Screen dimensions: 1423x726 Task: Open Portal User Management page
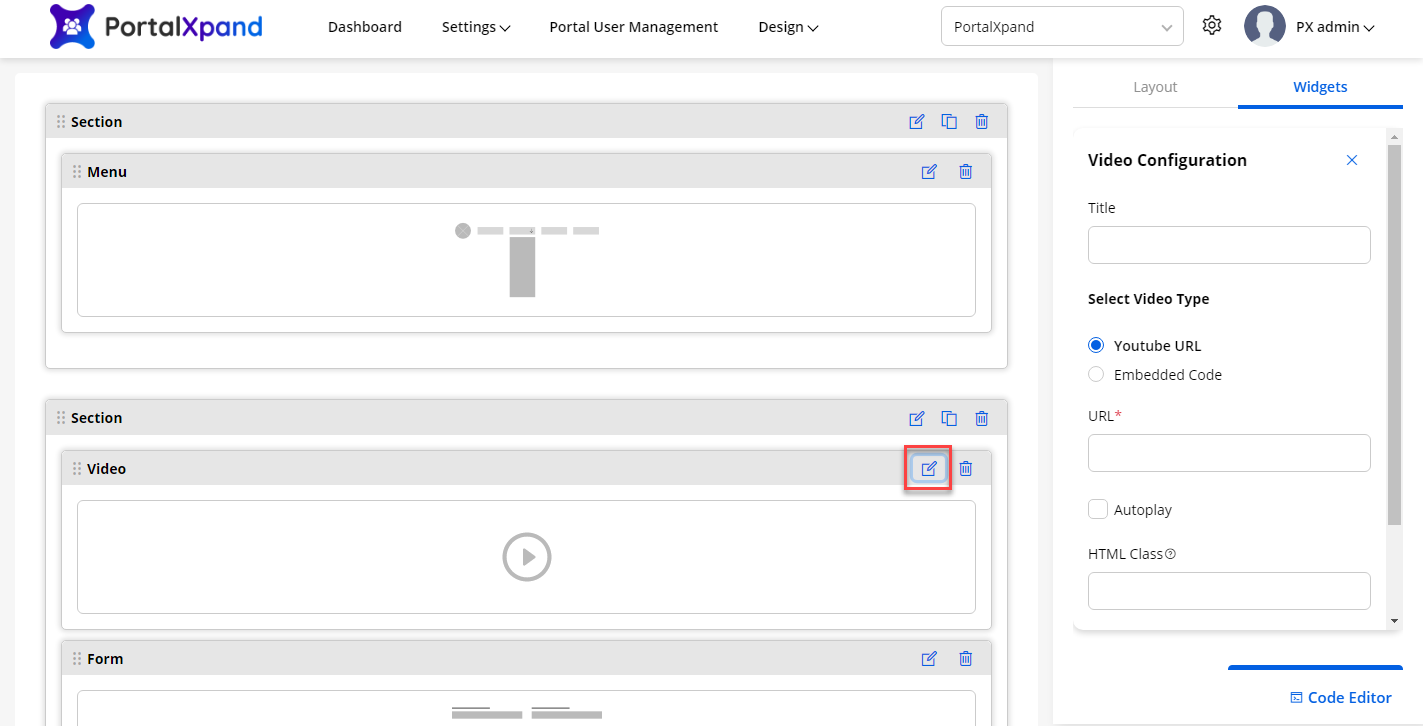(633, 27)
